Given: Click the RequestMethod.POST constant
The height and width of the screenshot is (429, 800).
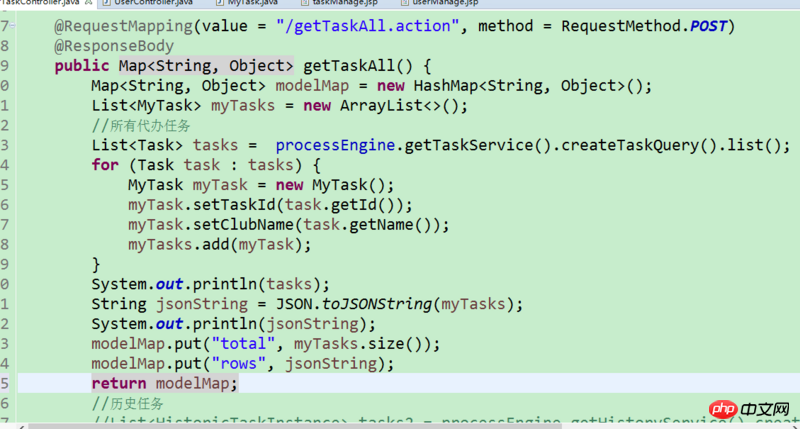Looking at the screenshot, I should click(x=644, y=26).
